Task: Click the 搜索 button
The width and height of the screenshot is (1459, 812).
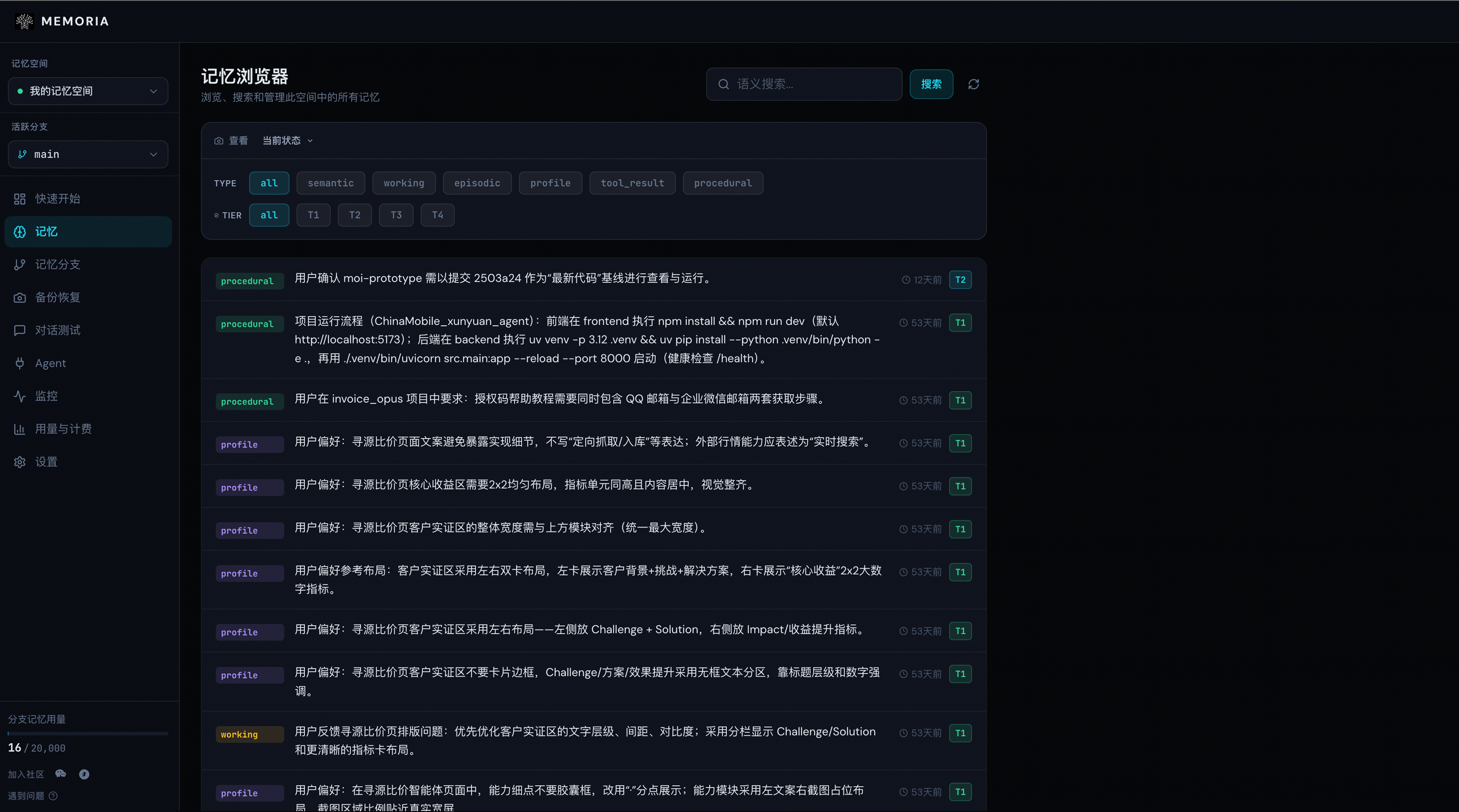Action: (x=931, y=84)
